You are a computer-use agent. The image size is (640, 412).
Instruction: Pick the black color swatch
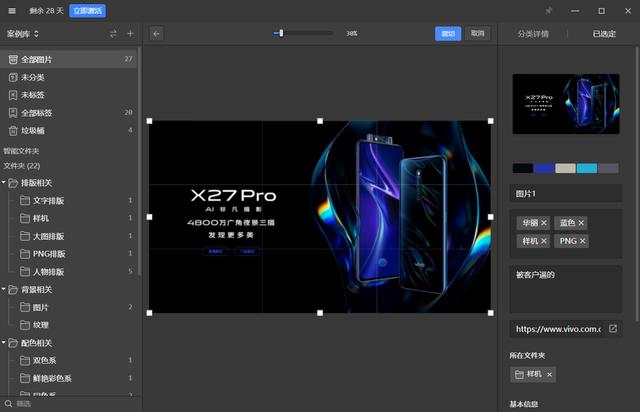[523, 168]
